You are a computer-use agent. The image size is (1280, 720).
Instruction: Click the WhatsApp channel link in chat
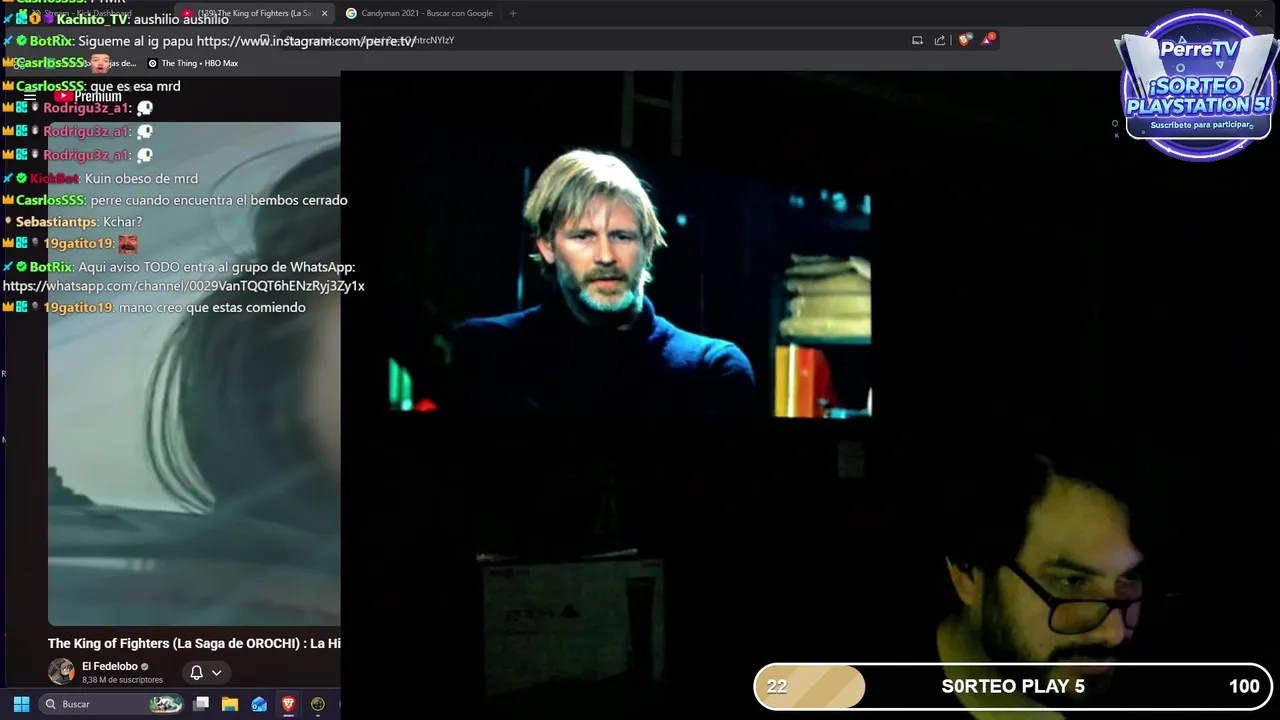[184, 286]
